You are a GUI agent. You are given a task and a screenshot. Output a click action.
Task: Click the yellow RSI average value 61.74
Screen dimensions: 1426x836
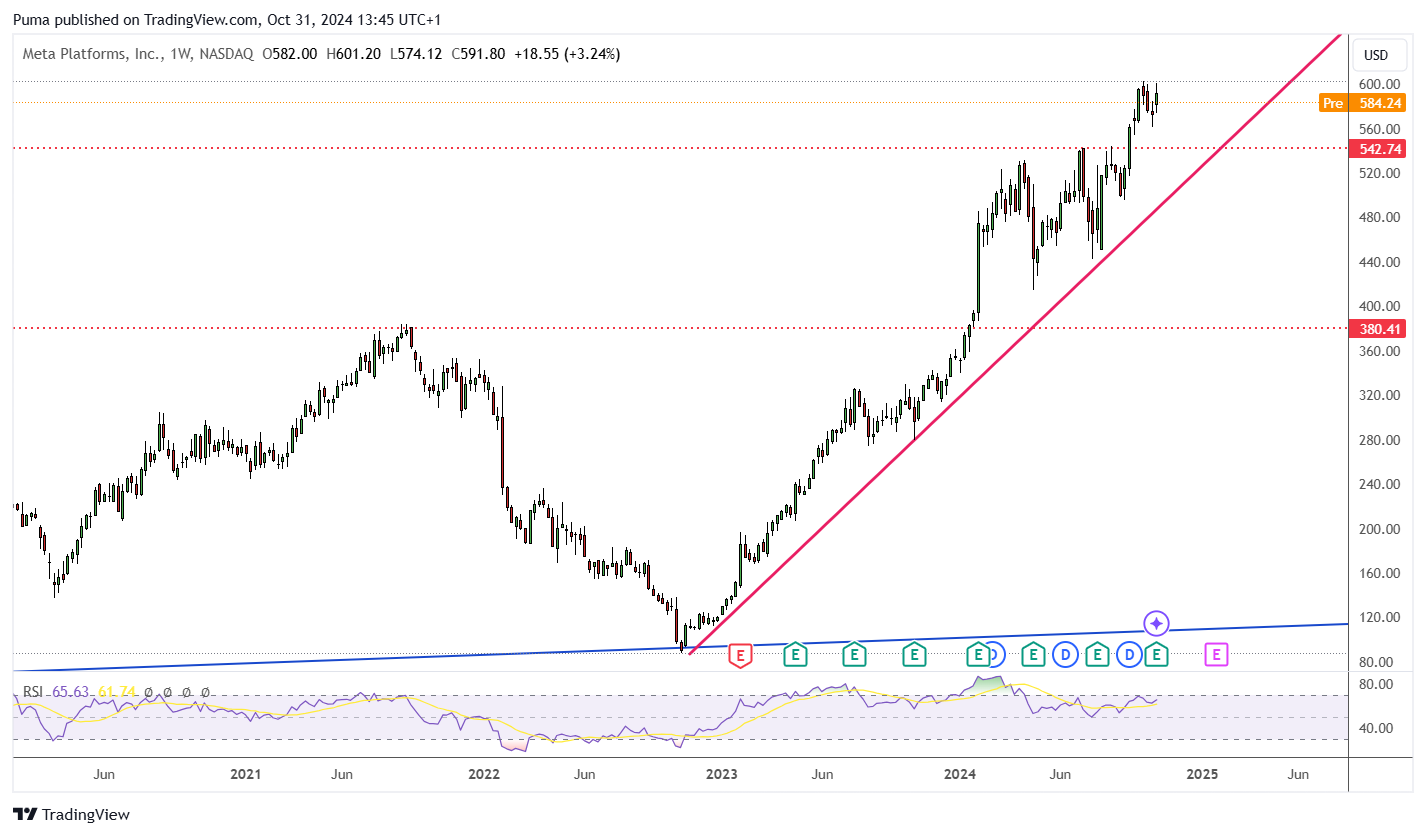(x=116, y=691)
